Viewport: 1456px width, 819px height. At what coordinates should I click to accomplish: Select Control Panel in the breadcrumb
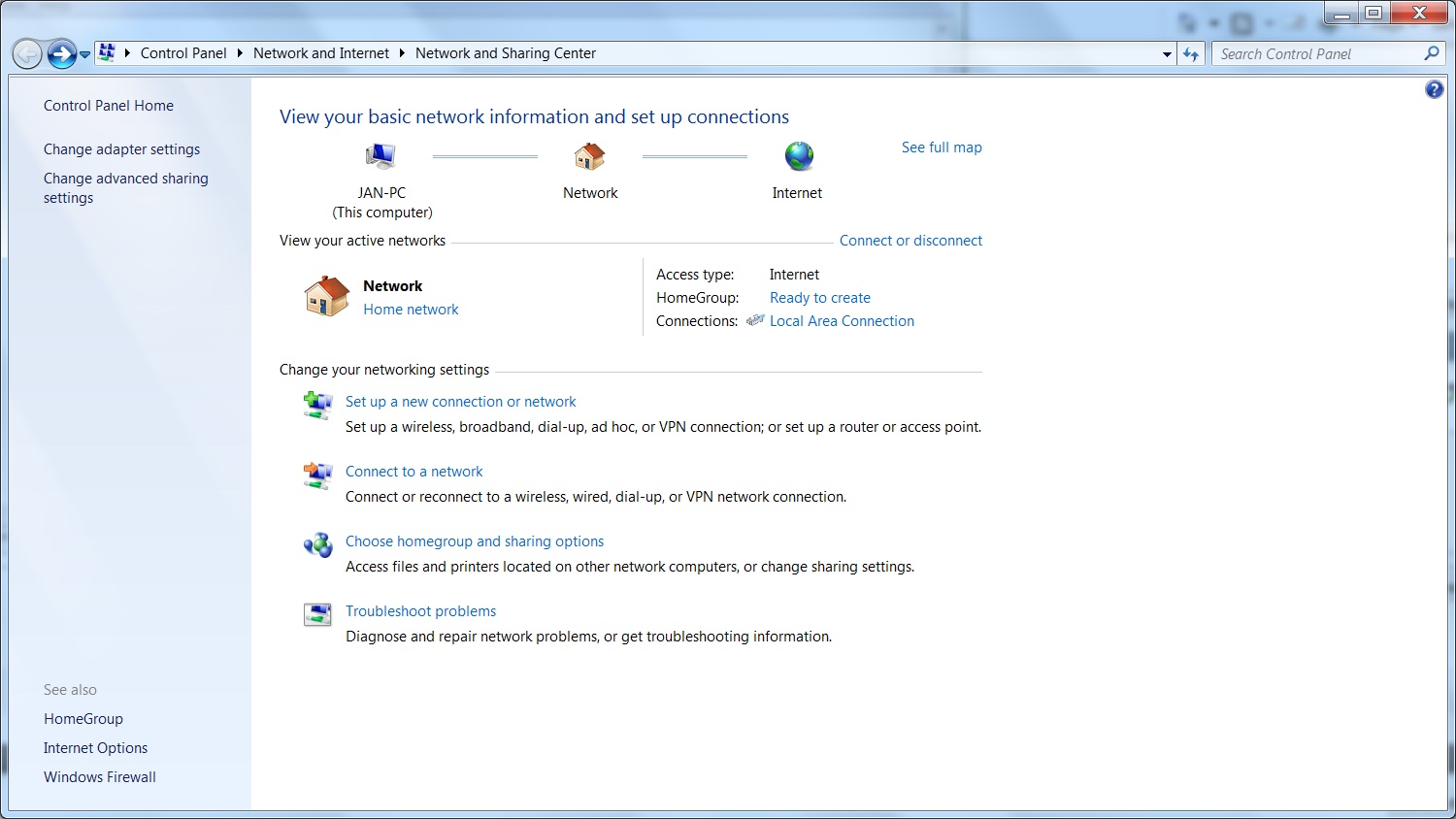[x=183, y=53]
